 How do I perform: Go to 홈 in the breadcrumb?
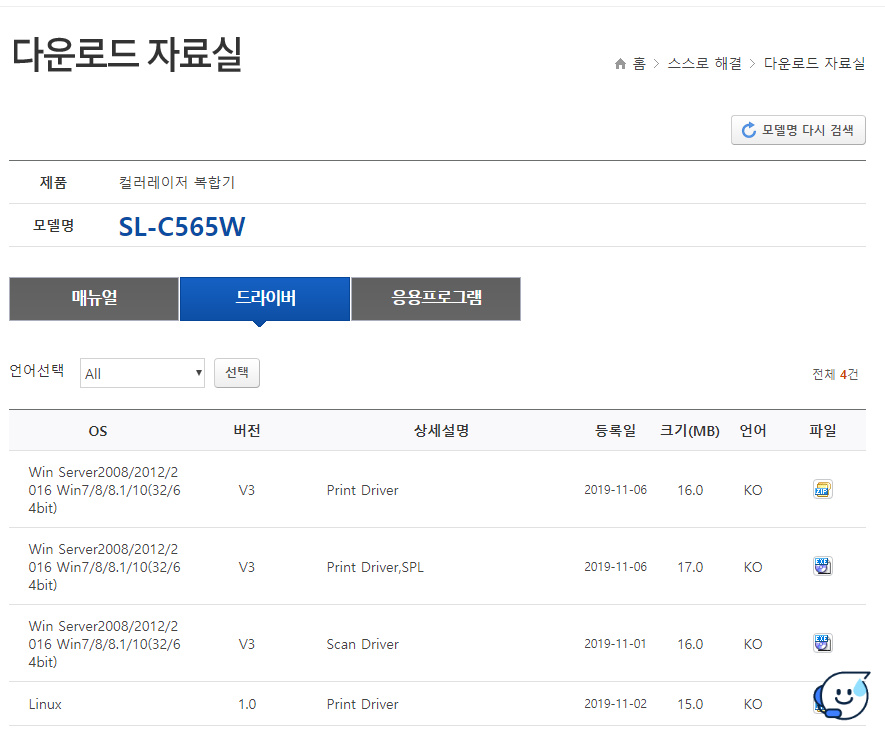(639, 63)
